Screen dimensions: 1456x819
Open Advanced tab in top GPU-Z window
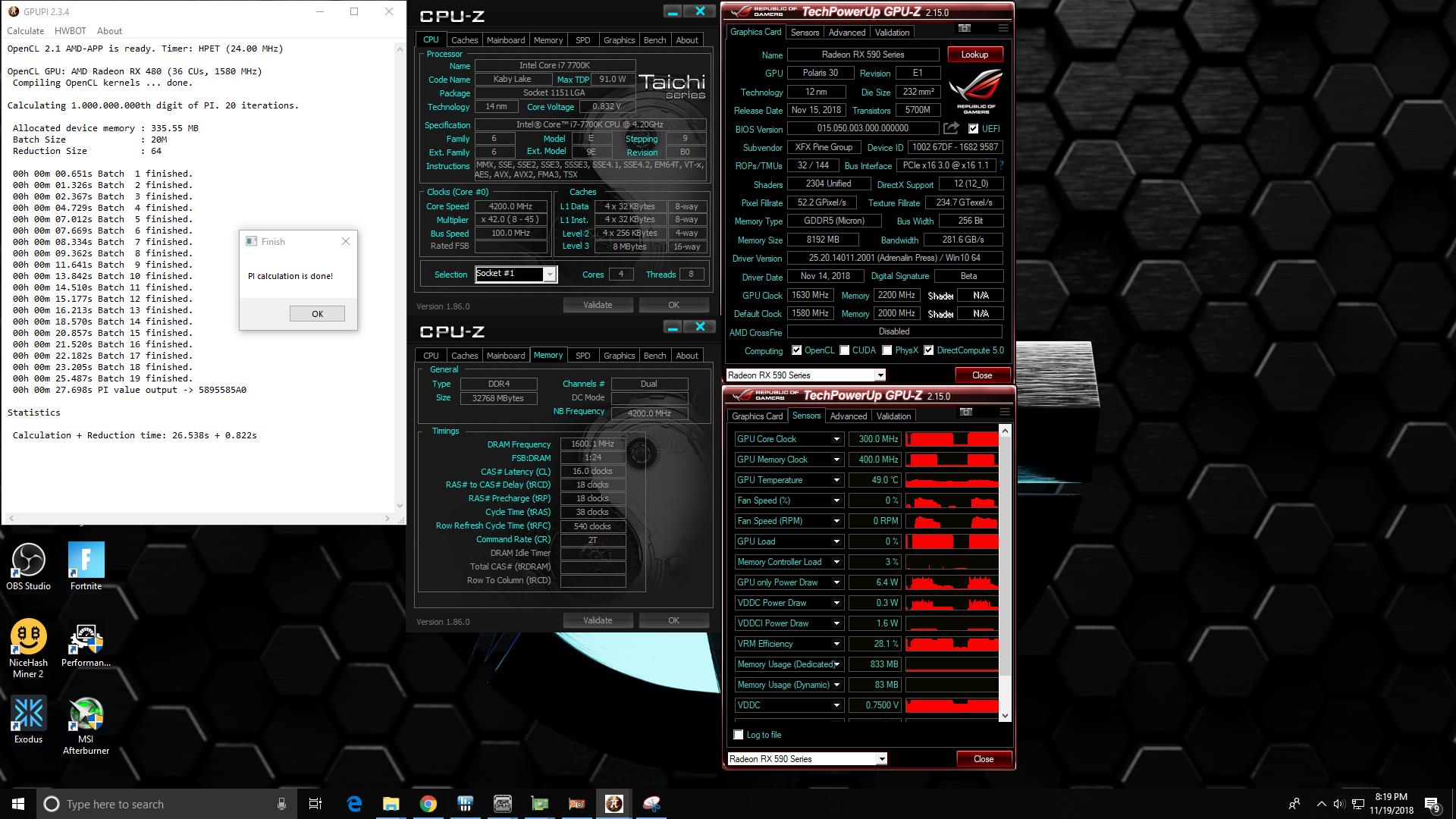coord(847,33)
